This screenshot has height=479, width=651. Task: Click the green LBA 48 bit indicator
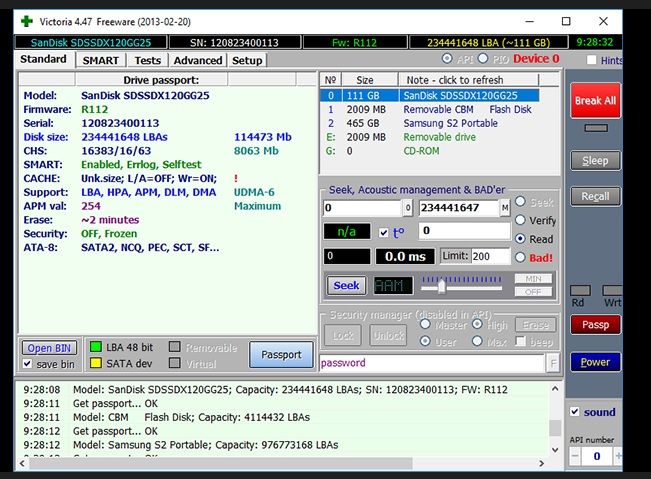[96, 347]
